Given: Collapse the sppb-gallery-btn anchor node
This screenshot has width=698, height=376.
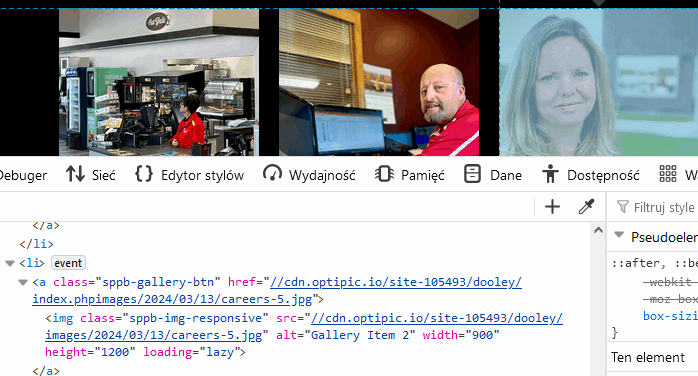Looking at the screenshot, I should pyautogui.click(x=23, y=282).
